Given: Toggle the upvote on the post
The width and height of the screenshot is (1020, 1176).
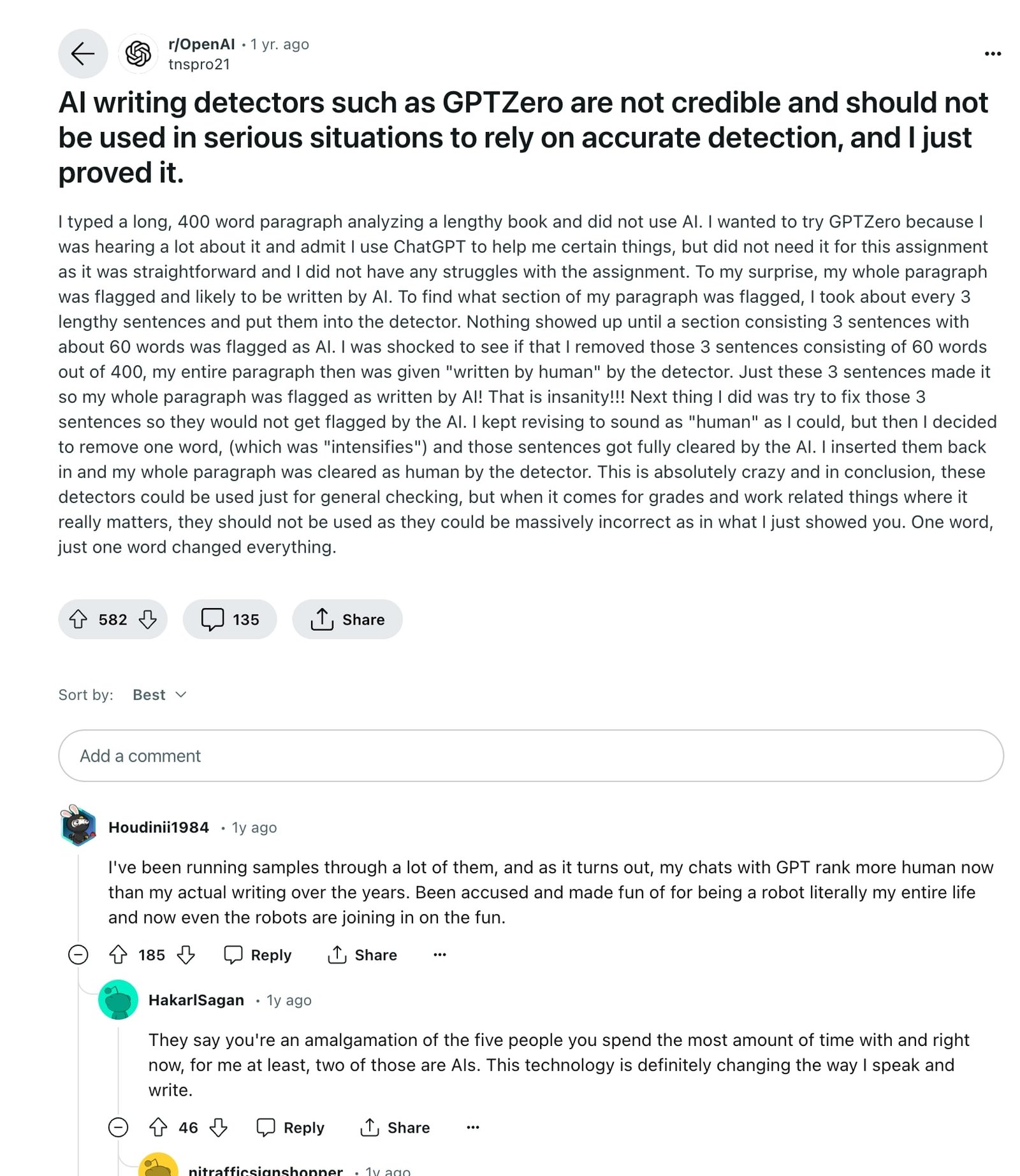Looking at the screenshot, I should [x=79, y=618].
